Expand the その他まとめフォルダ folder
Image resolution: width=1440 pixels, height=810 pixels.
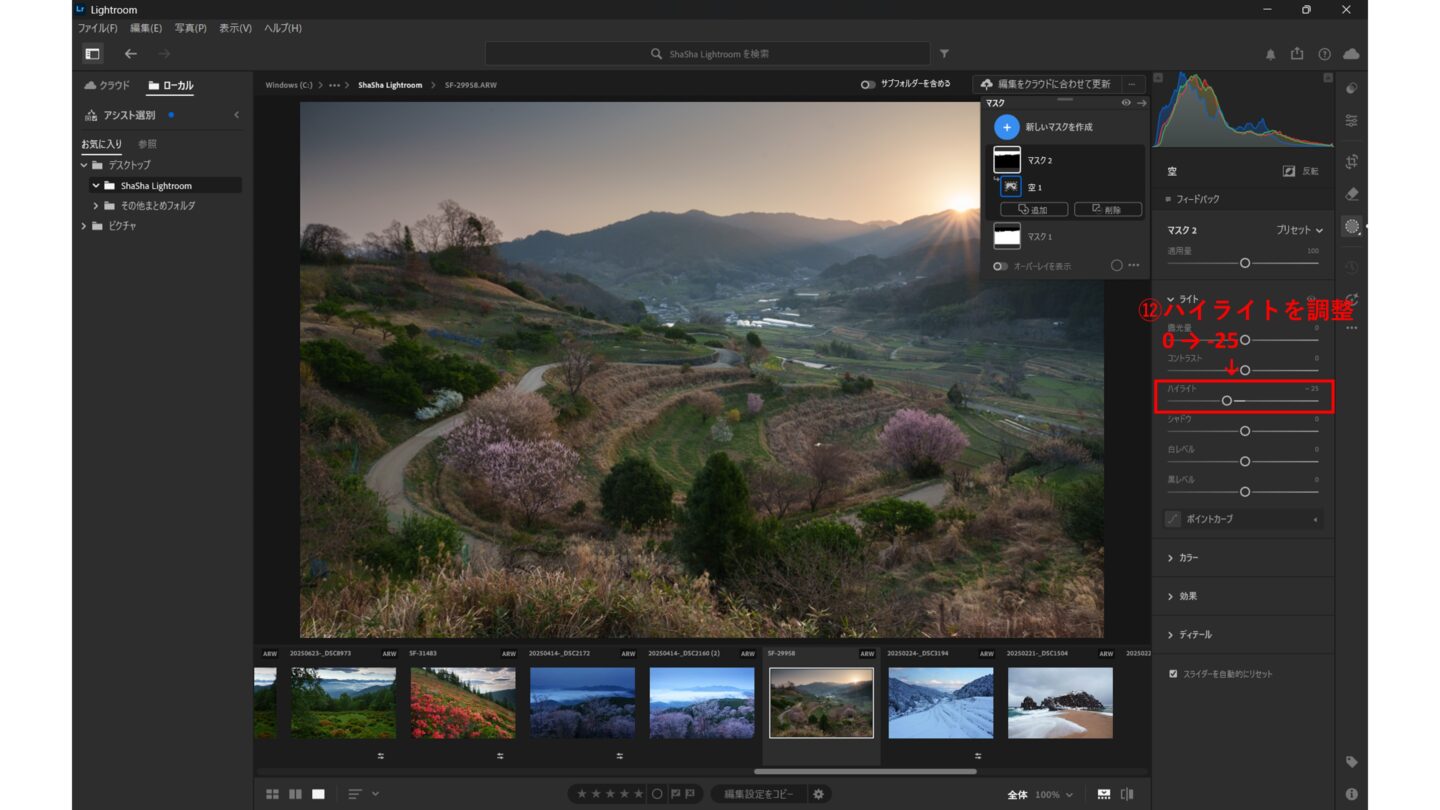(96, 206)
